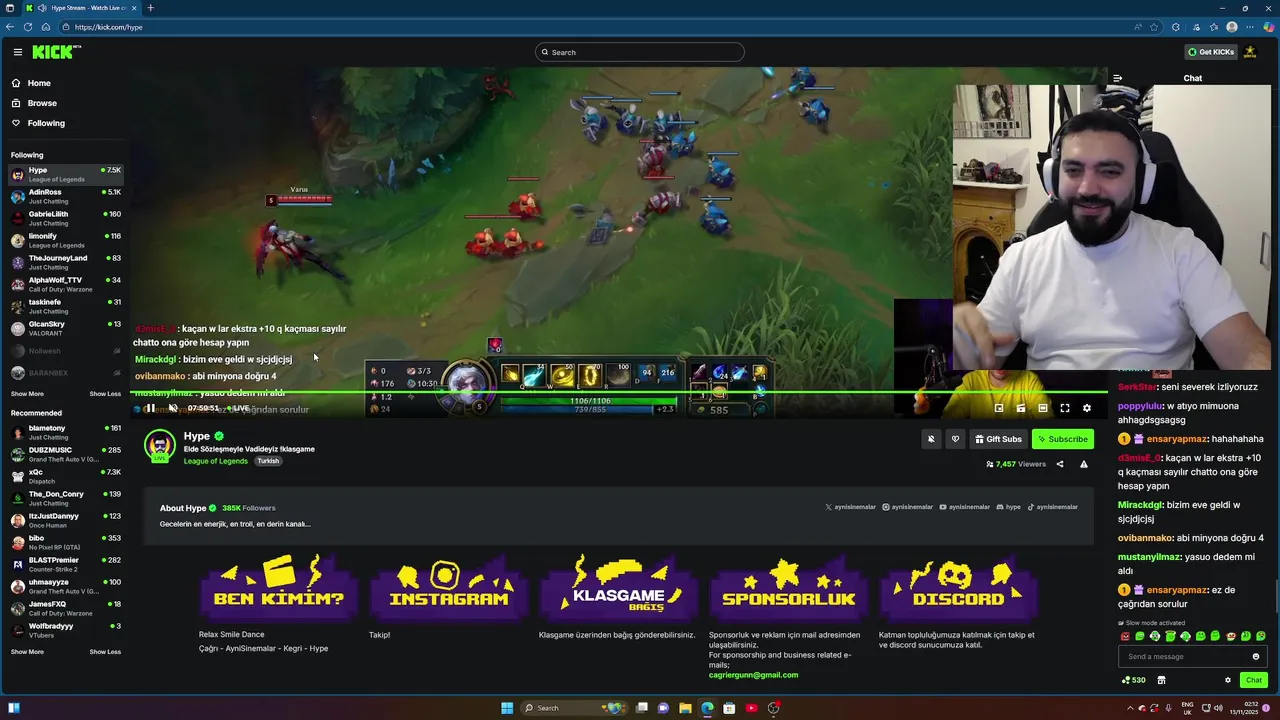Click the browser home button
The height and width of the screenshot is (720, 1280).
pyautogui.click(x=46, y=27)
